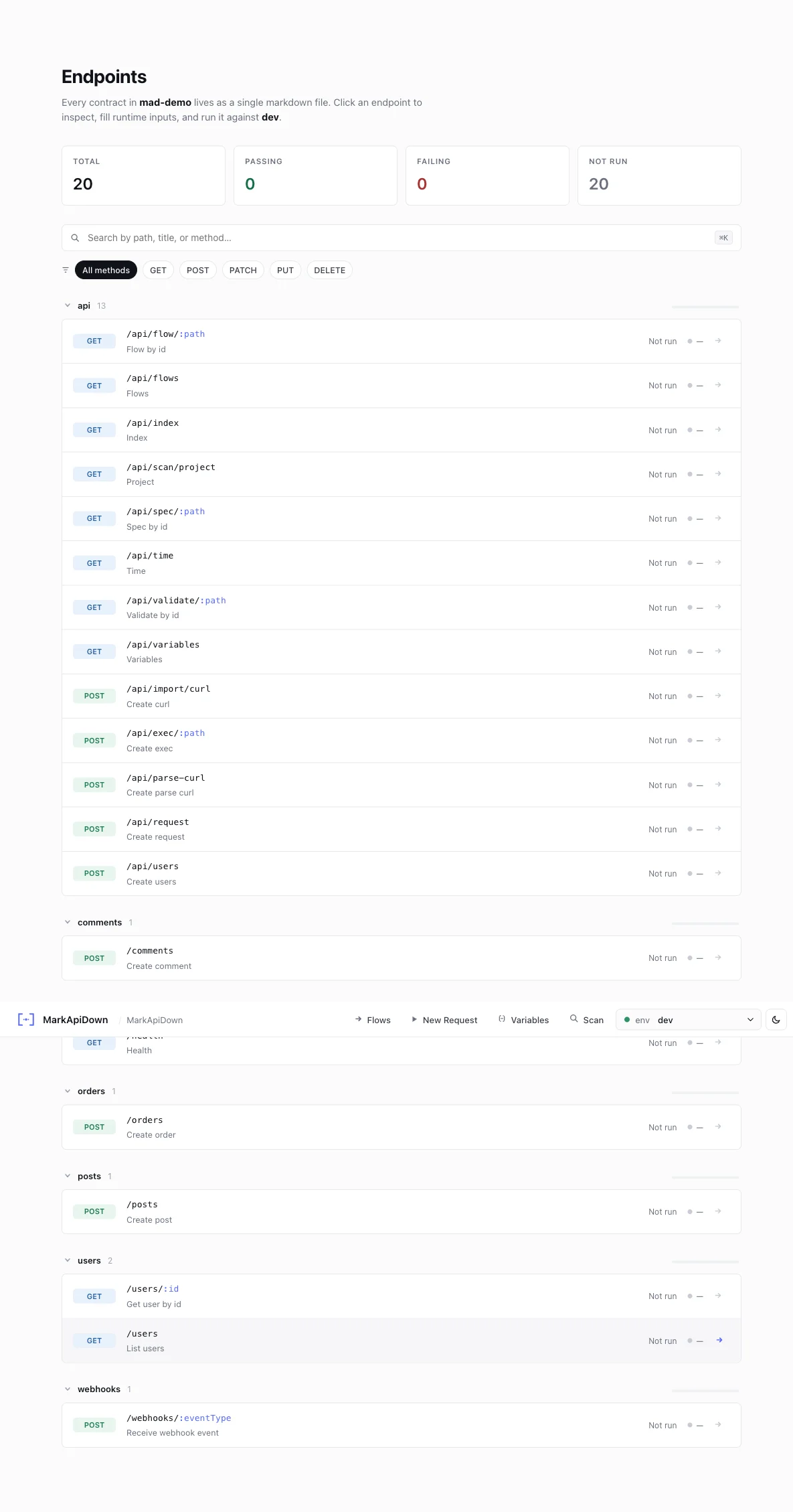Filter endpoints by PATCH method
Image resolution: width=793 pixels, height=1512 pixels.
click(243, 270)
